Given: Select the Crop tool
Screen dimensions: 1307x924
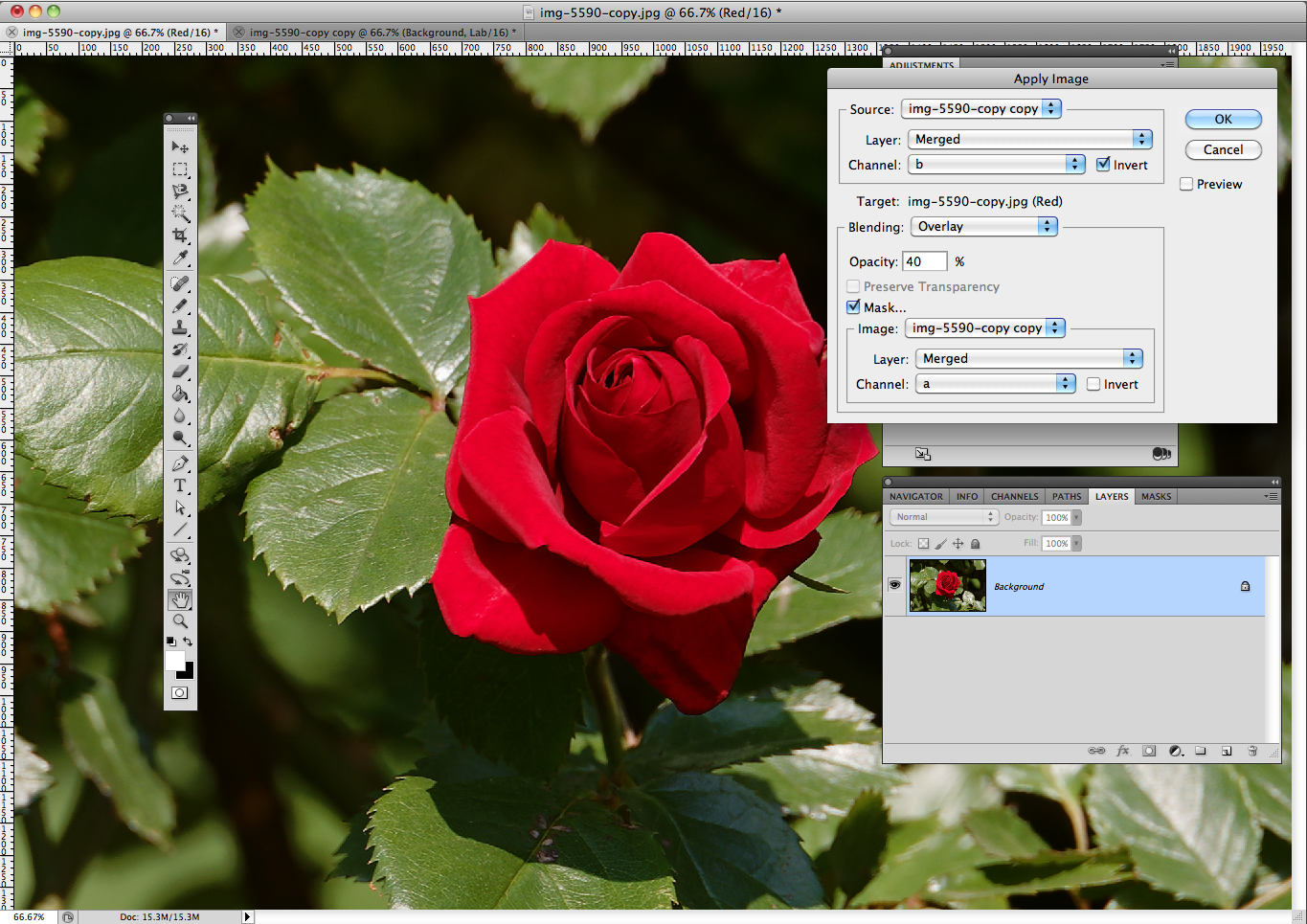Looking at the screenshot, I should click(180, 236).
